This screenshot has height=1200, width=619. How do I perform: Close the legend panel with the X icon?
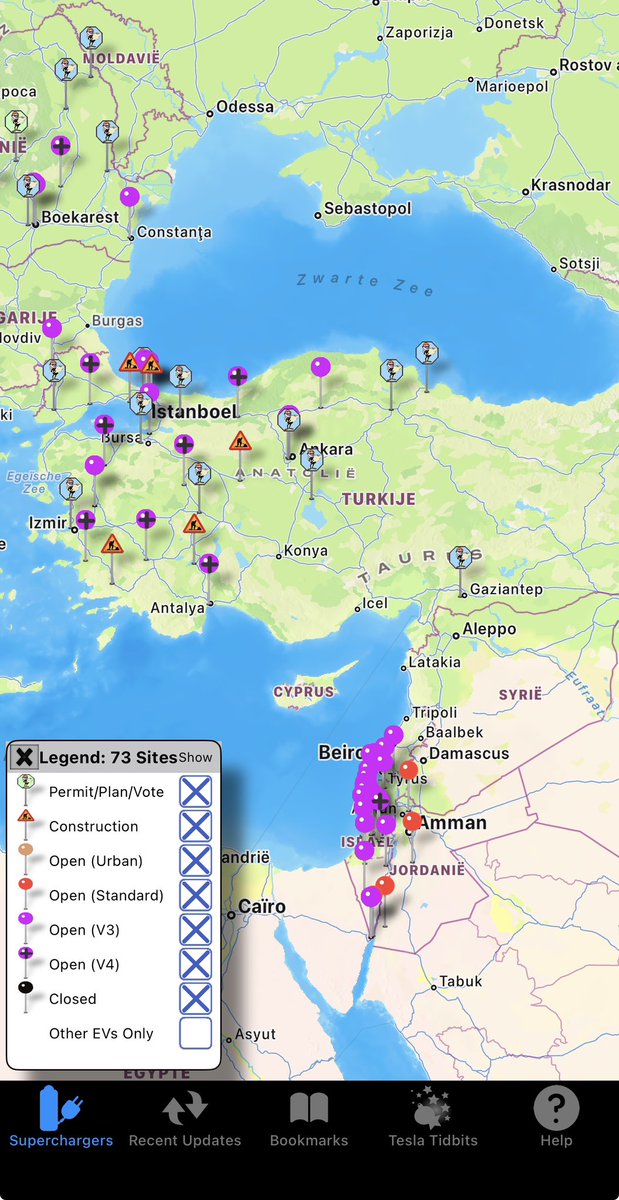coord(25,757)
